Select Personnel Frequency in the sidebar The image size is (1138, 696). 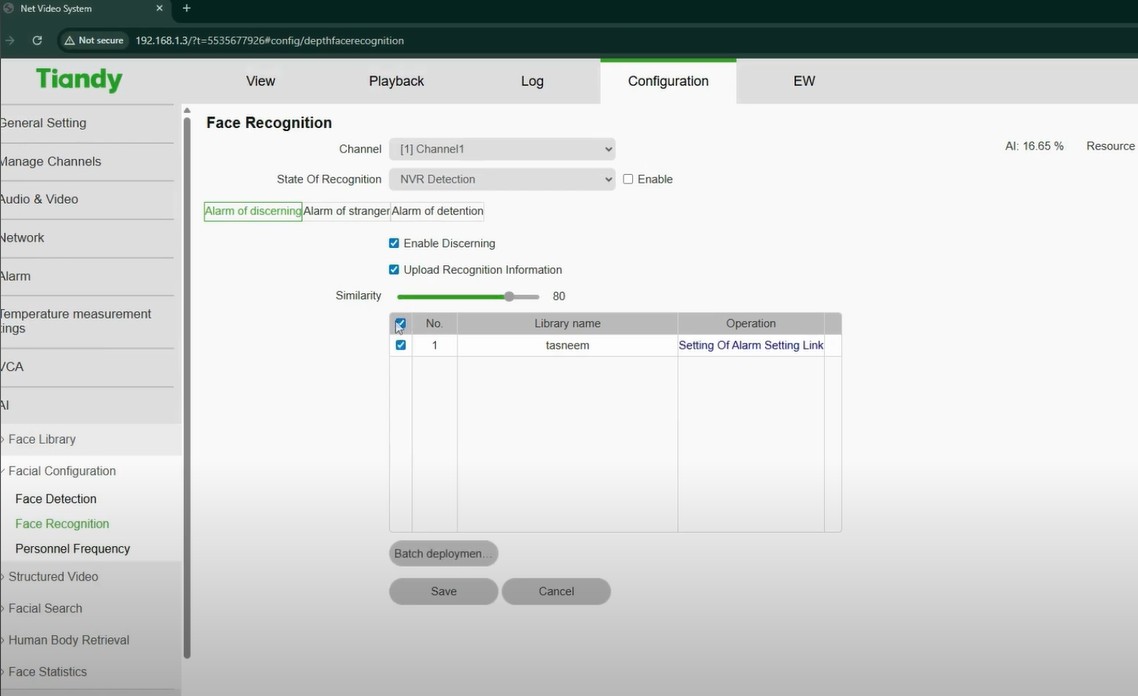click(72, 548)
